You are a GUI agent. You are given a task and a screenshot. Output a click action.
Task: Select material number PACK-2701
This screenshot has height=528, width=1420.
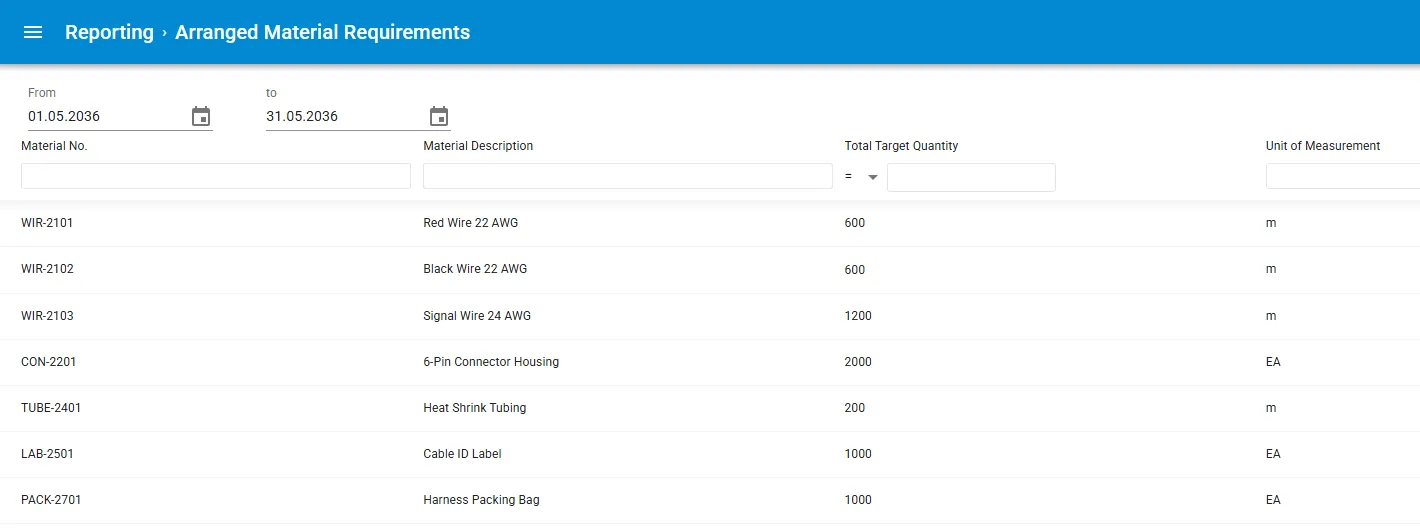pos(51,500)
